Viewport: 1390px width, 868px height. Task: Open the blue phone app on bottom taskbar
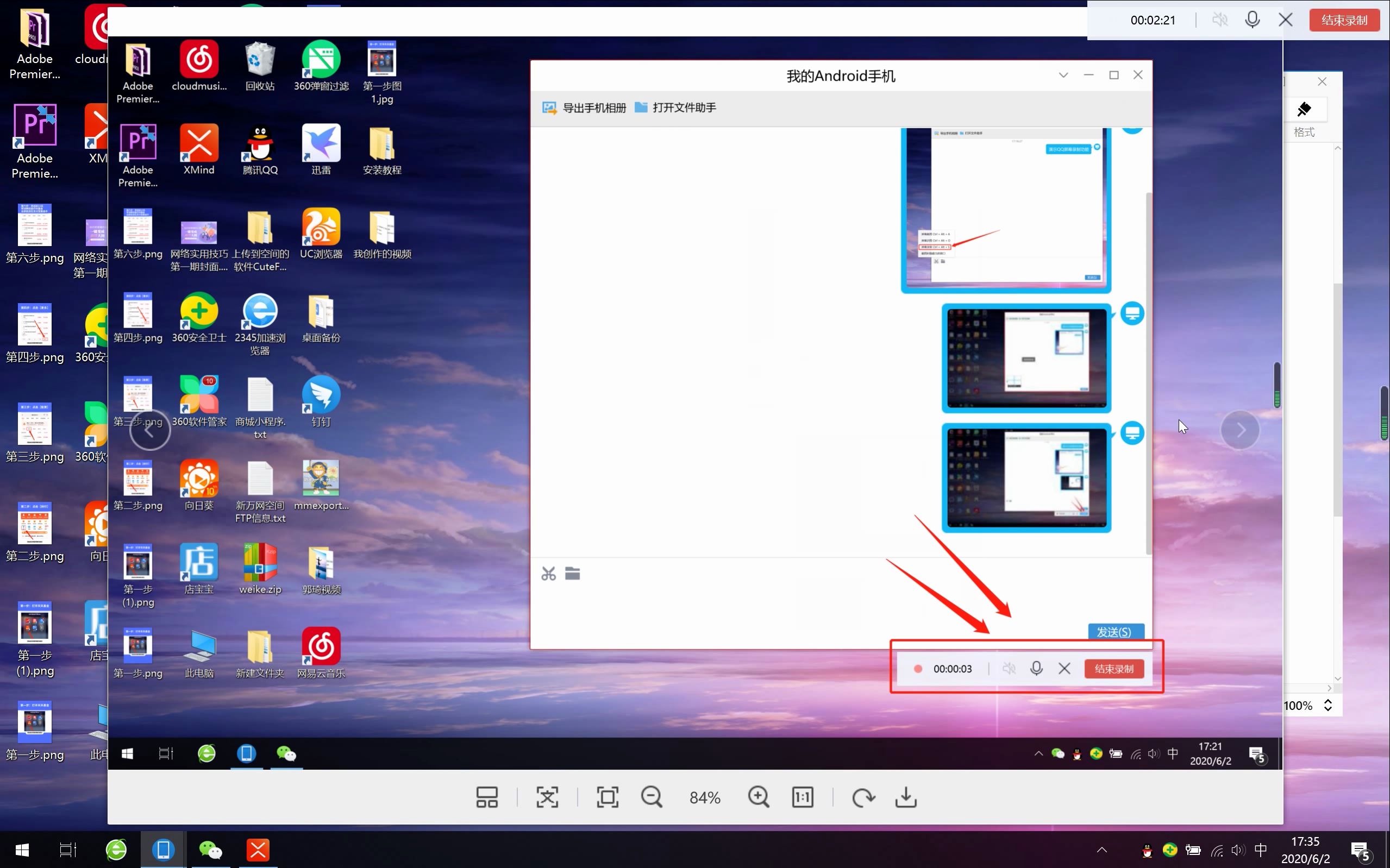(164, 850)
